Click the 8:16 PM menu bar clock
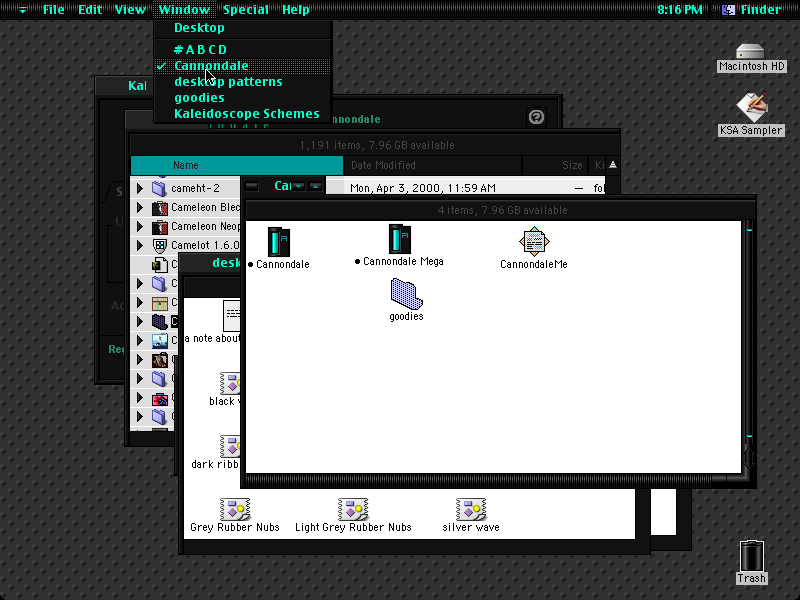The height and width of the screenshot is (600, 800). click(679, 10)
